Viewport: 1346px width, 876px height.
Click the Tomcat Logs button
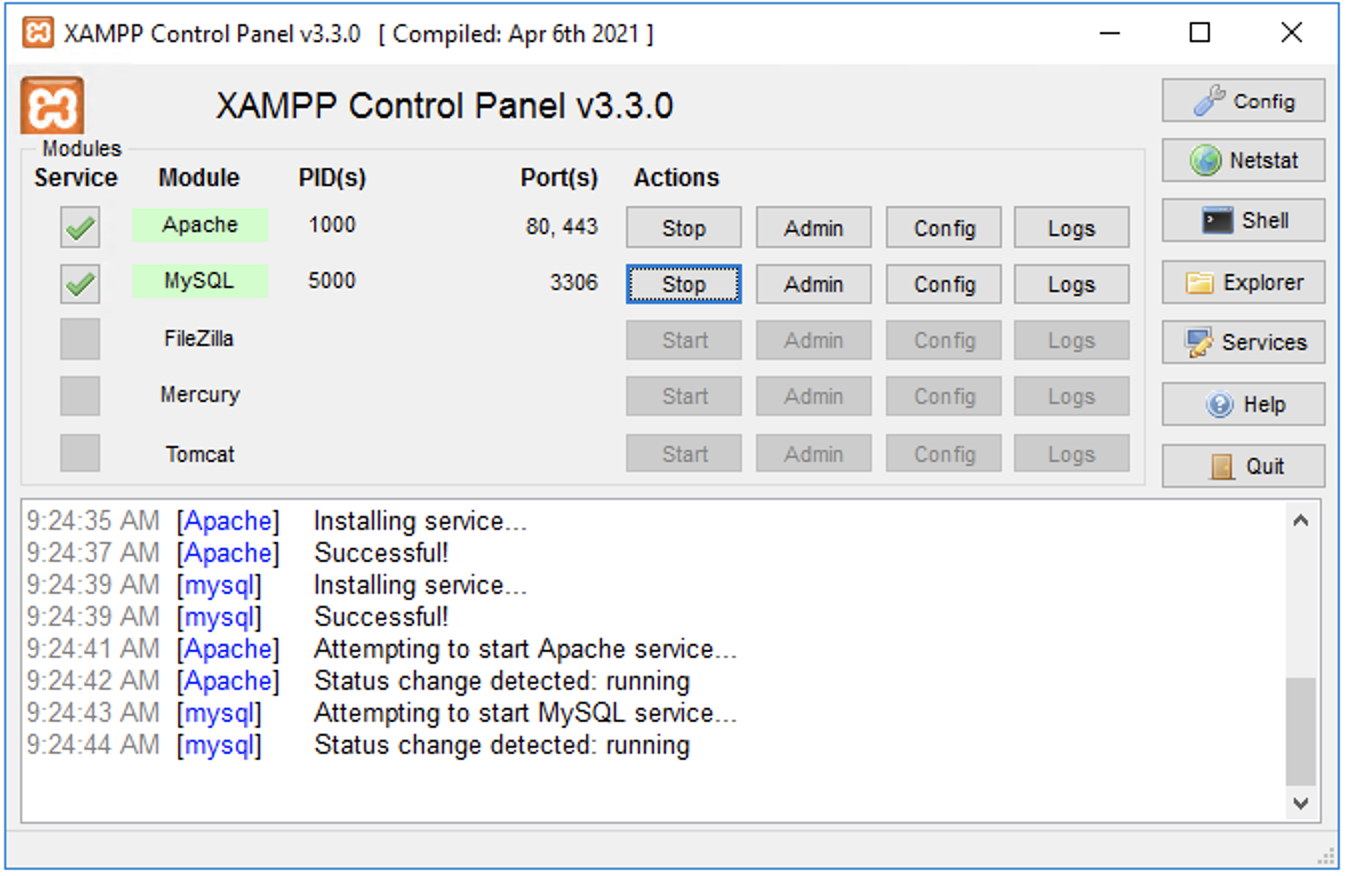(x=1071, y=453)
